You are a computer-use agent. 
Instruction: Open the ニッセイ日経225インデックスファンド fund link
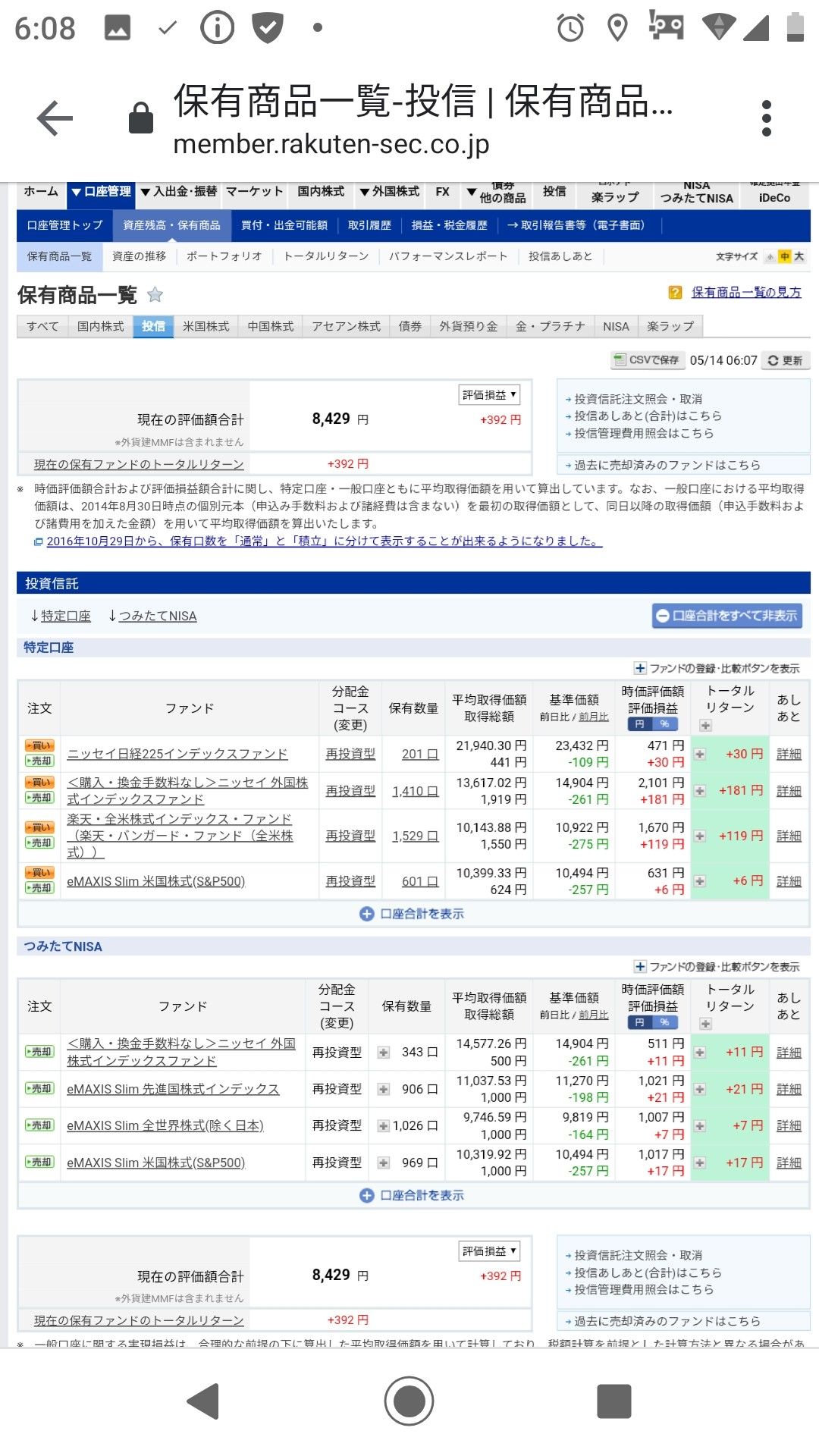pyautogui.click(x=177, y=754)
